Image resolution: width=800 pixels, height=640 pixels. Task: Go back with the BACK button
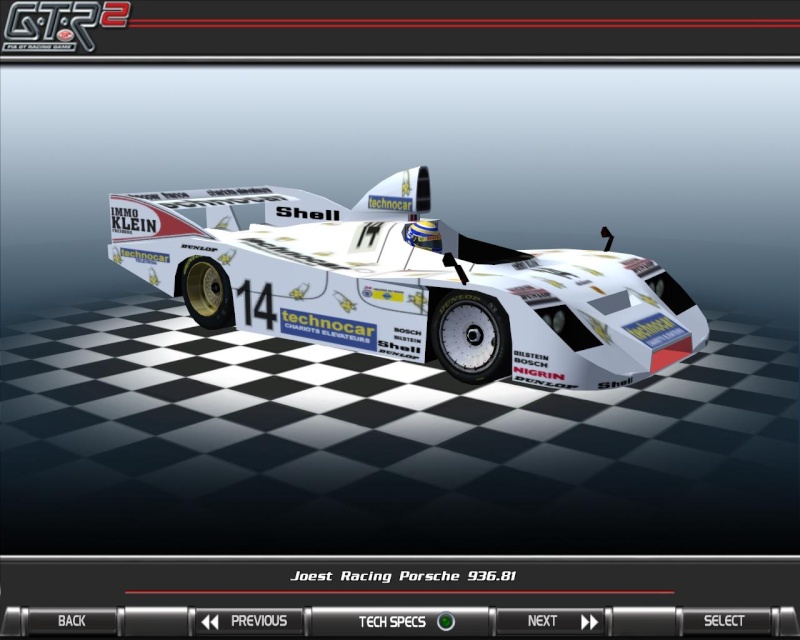(72, 621)
